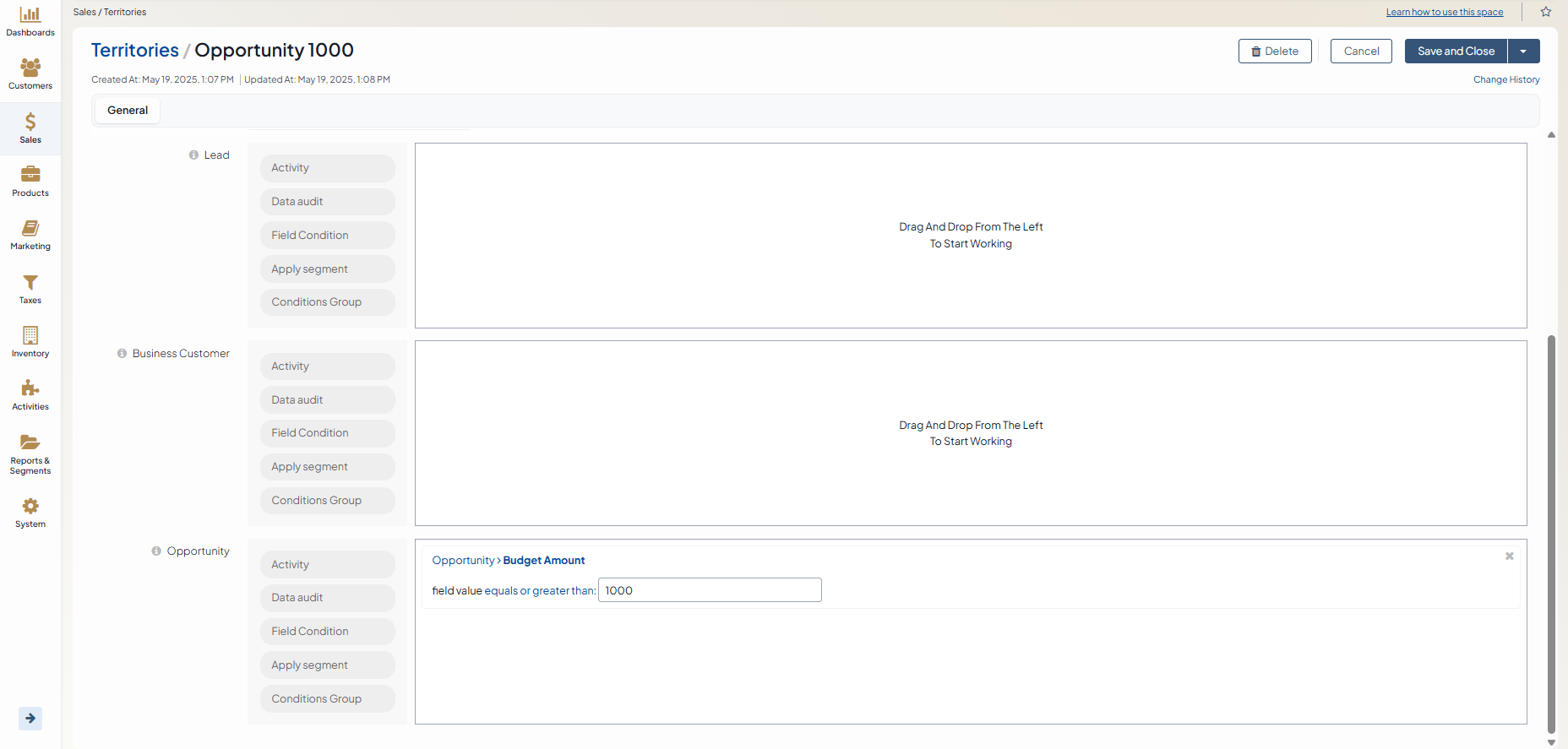Select the General tab
Screen dimensions: 1568x749
click(128, 111)
